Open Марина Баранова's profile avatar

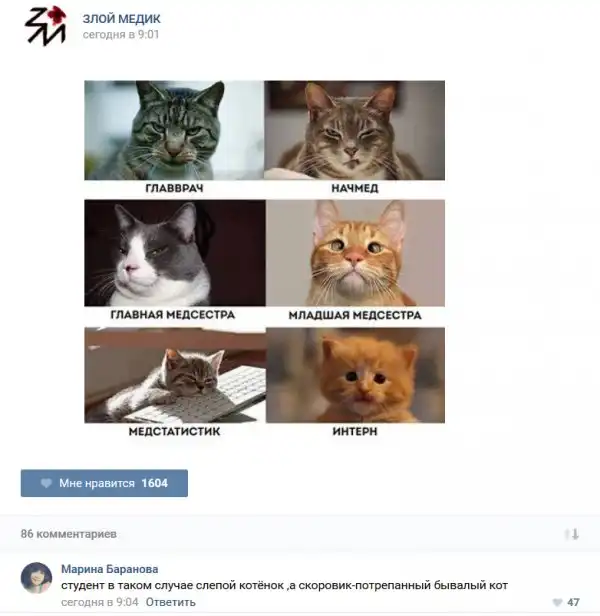(x=37, y=578)
